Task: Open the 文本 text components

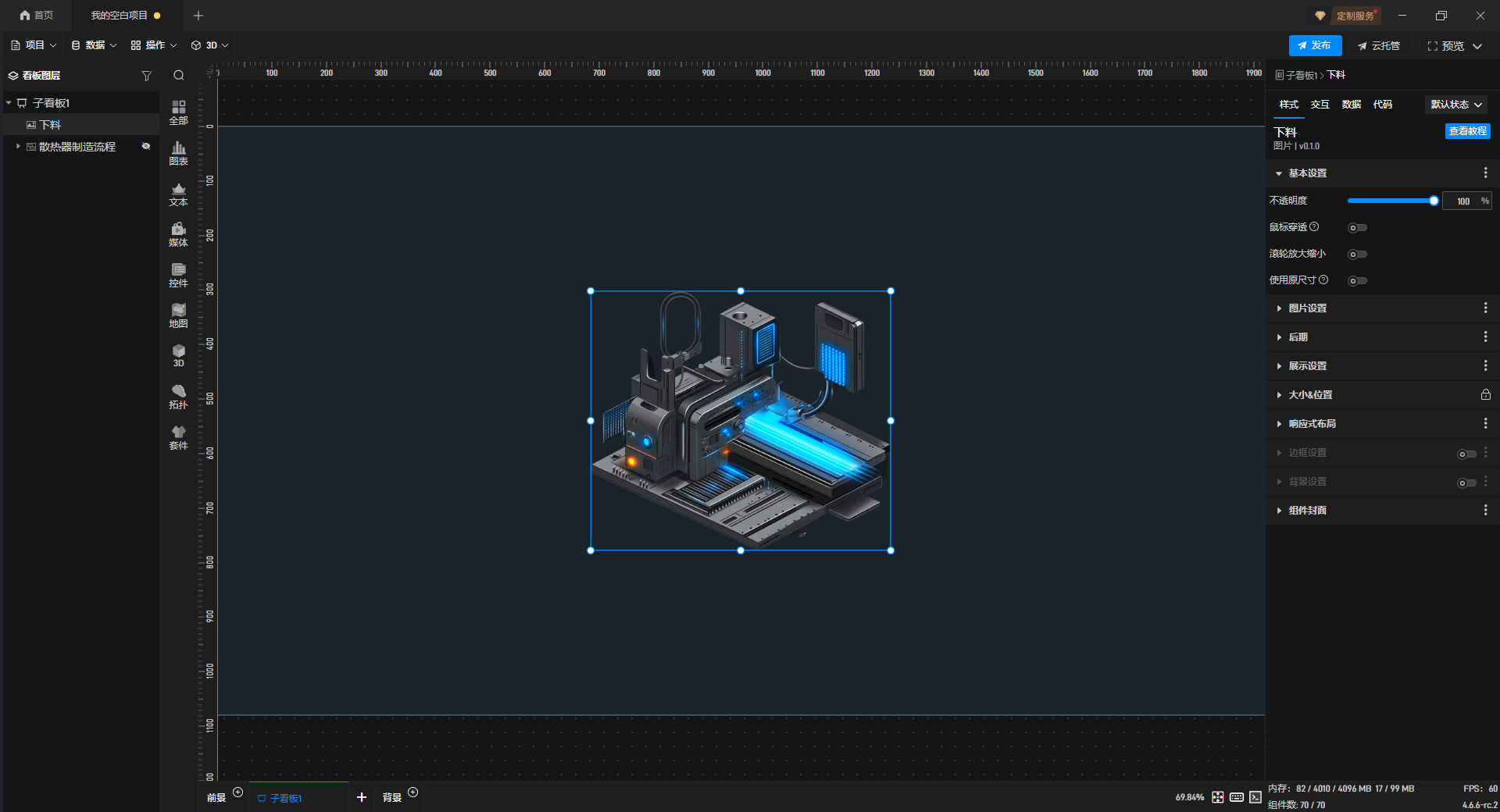Action: coord(178,194)
